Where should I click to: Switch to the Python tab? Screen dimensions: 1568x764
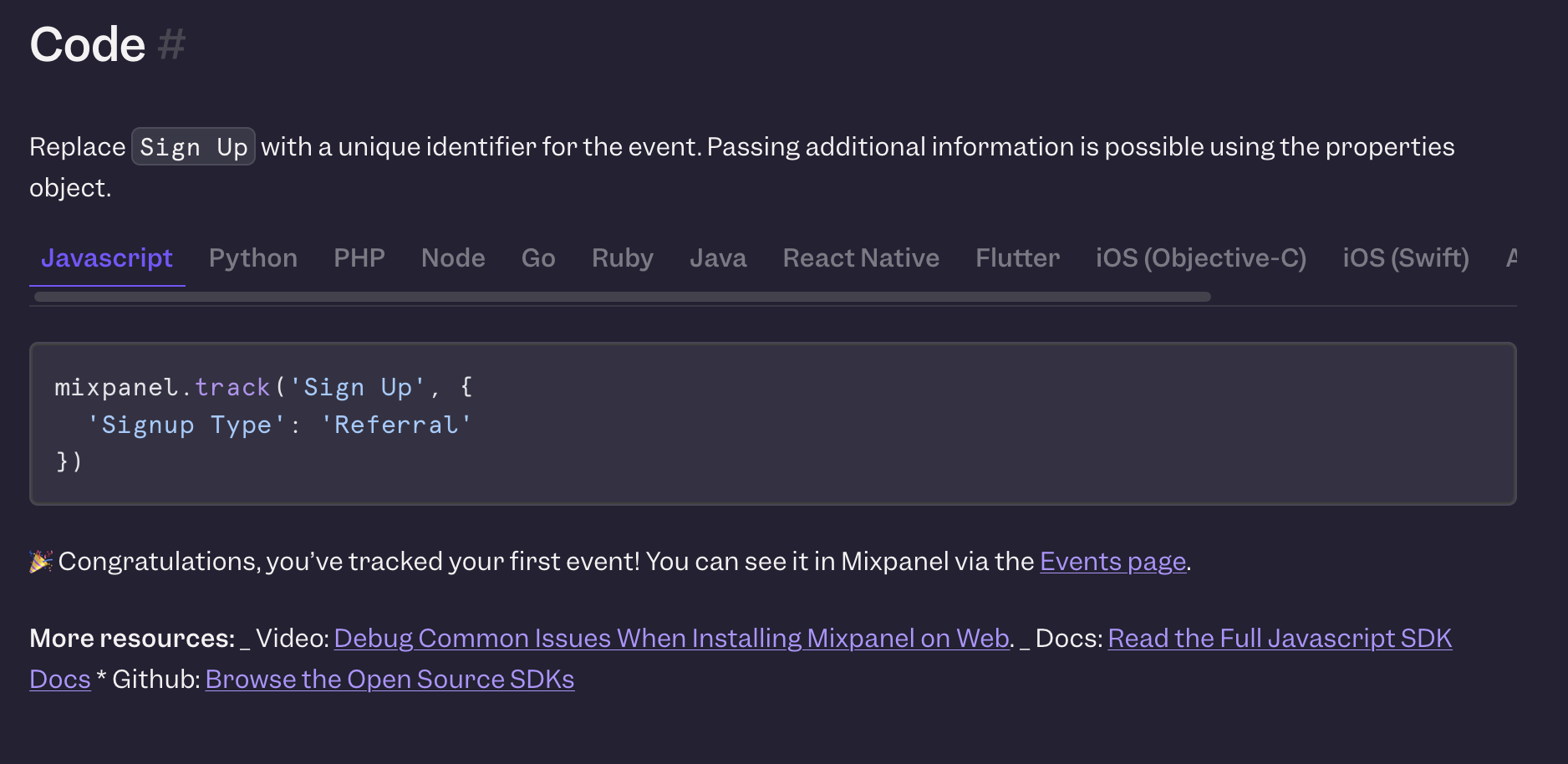pos(253,258)
